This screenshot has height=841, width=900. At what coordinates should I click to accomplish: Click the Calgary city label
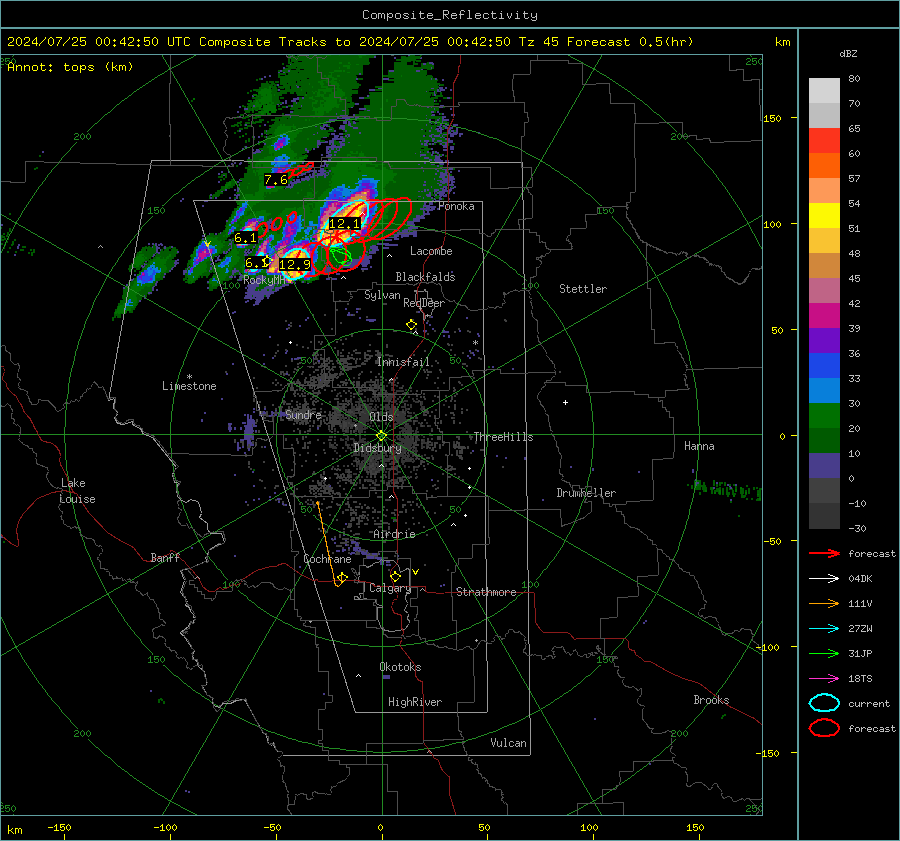pyautogui.click(x=390, y=588)
